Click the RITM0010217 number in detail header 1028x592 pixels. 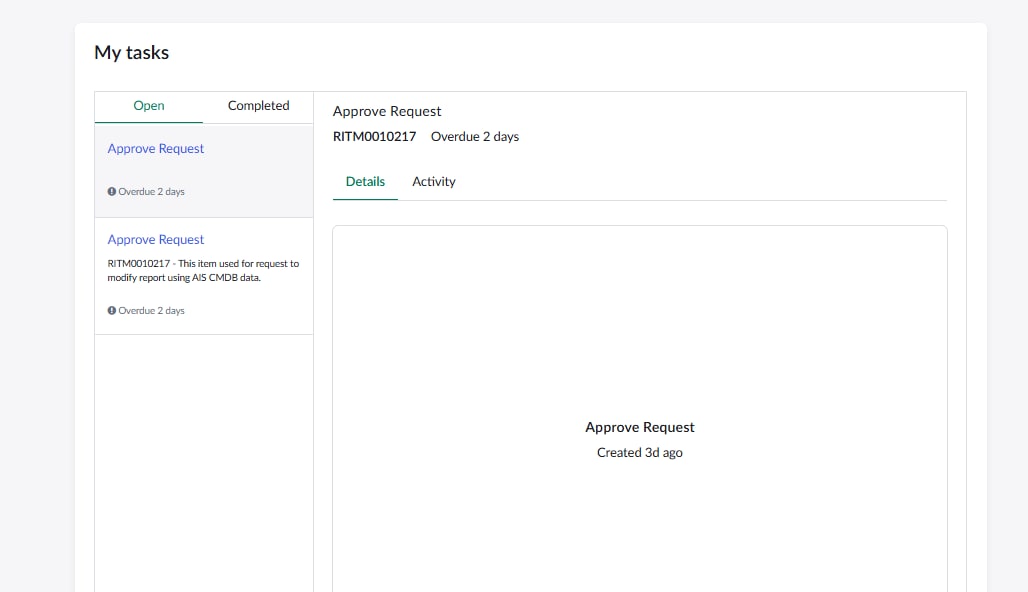click(374, 137)
